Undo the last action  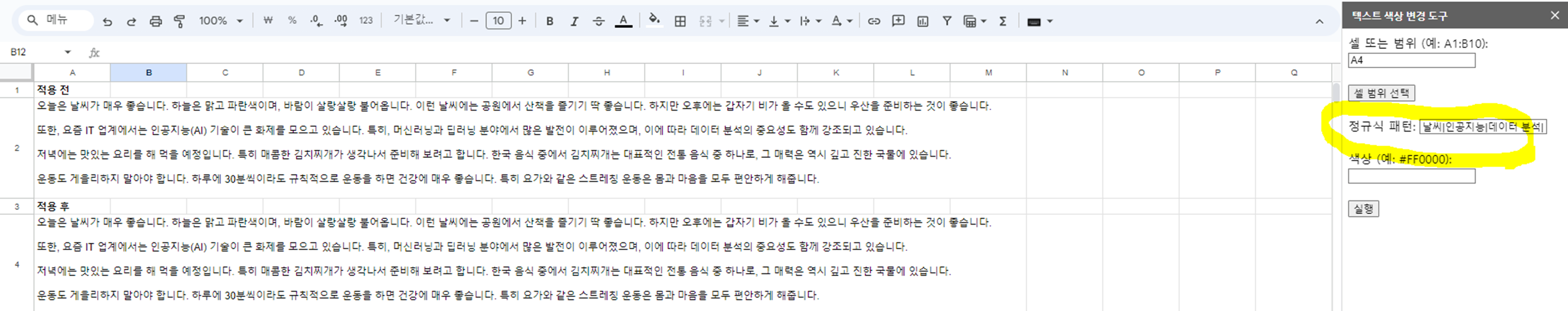(x=107, y=21)
